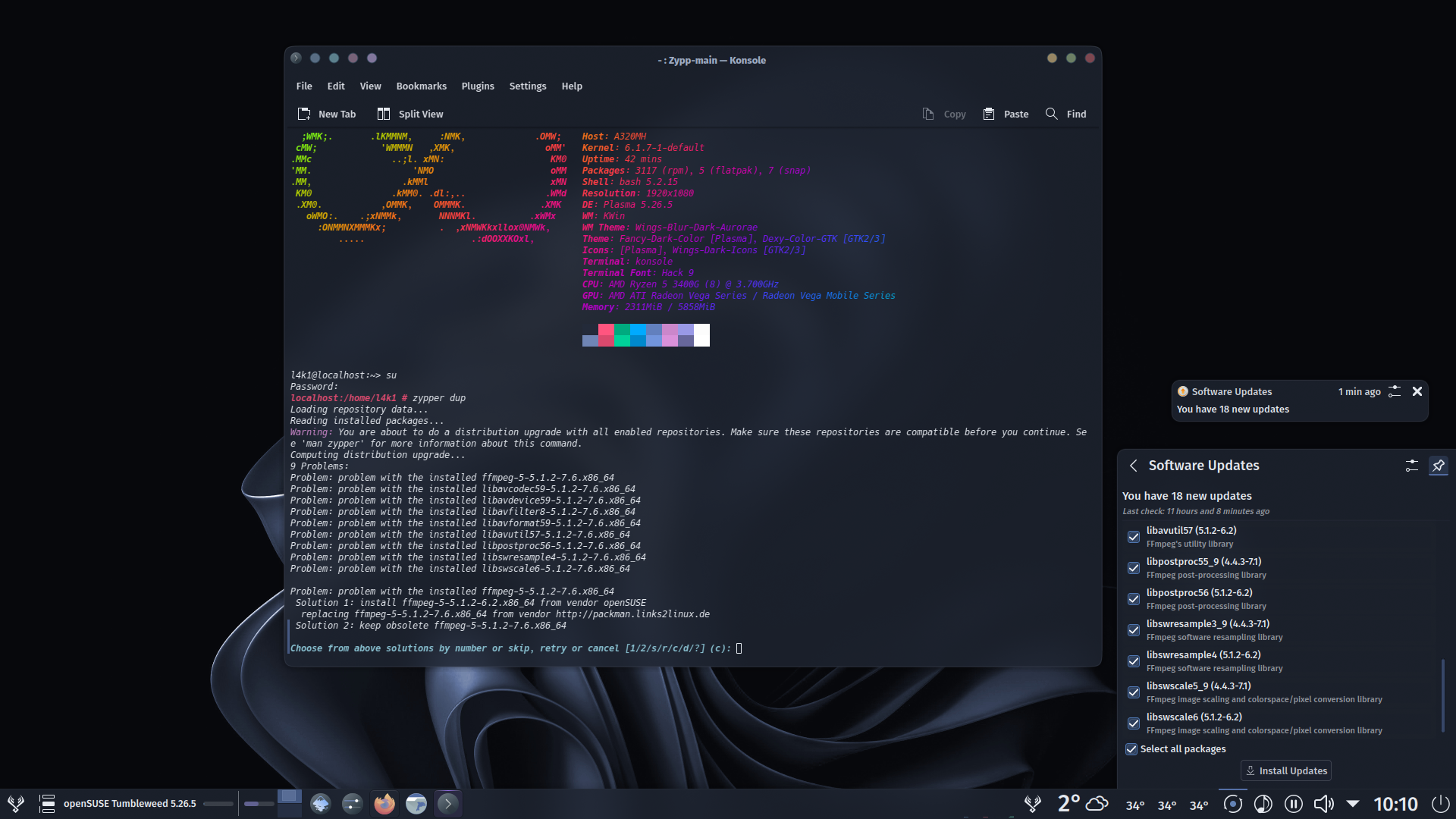Select the New Tab icon in Konsole
The width and height of the screenshot is (1456, 819).
pos(304,113)
